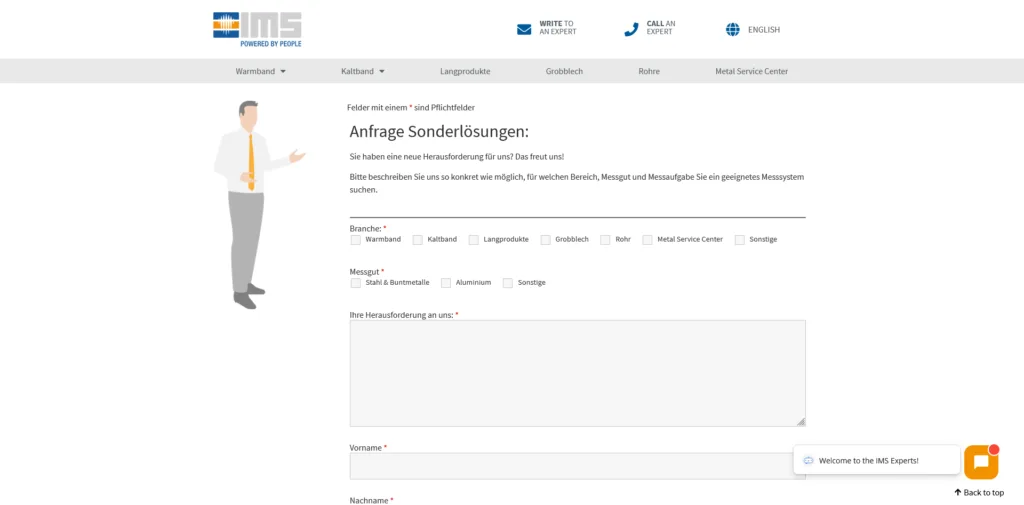Check the Warmband Branche checkbox
The image size is (1024, 505).
click(x=356, y=240)
